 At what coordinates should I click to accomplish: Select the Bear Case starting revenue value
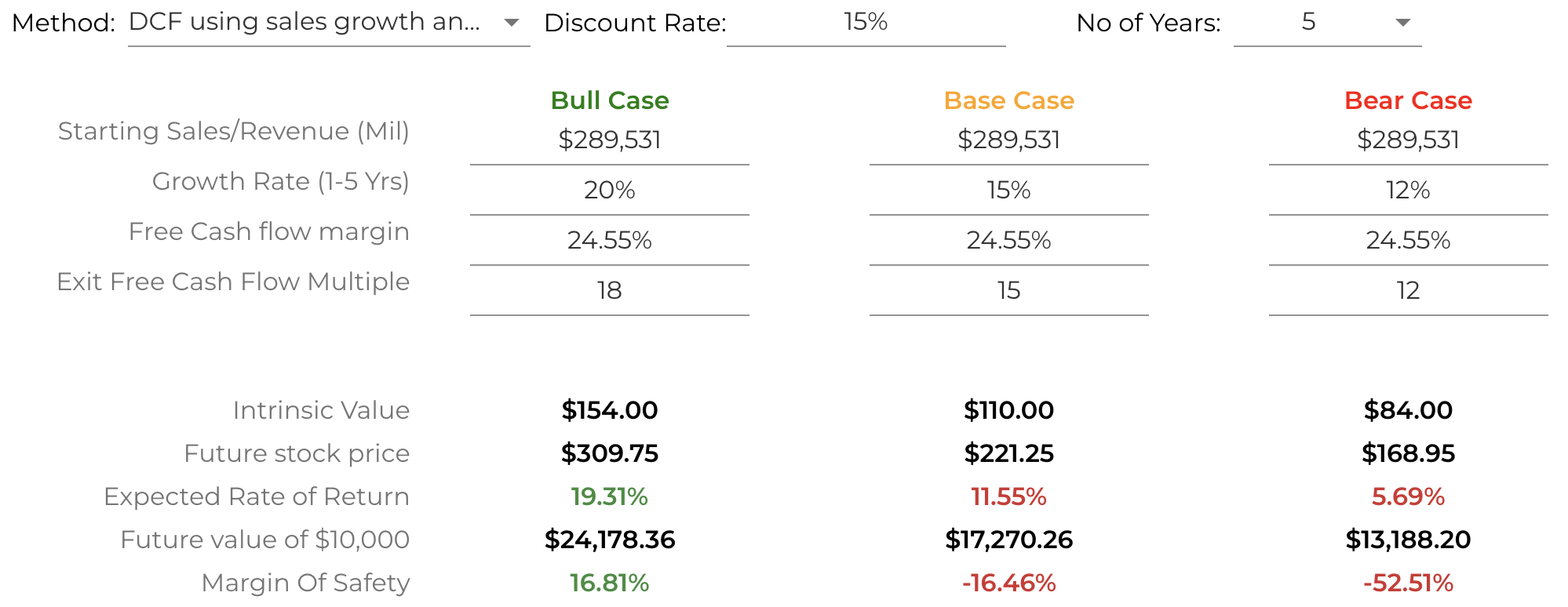point(1407,140)
